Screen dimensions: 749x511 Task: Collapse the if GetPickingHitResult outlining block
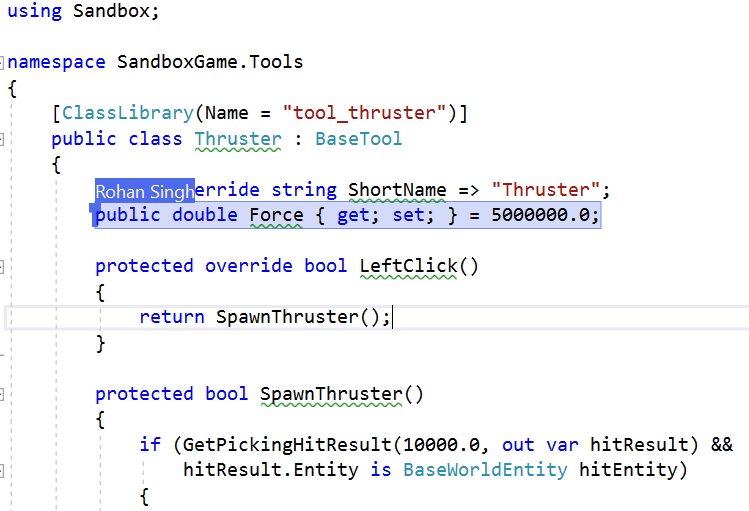click(1, 471)
